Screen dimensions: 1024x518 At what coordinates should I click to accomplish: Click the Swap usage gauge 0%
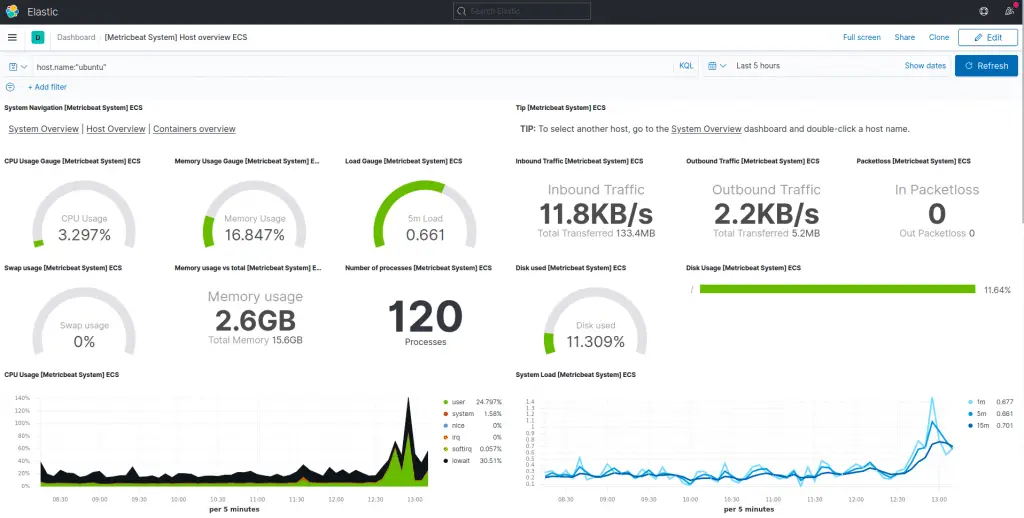pos(84,321)
